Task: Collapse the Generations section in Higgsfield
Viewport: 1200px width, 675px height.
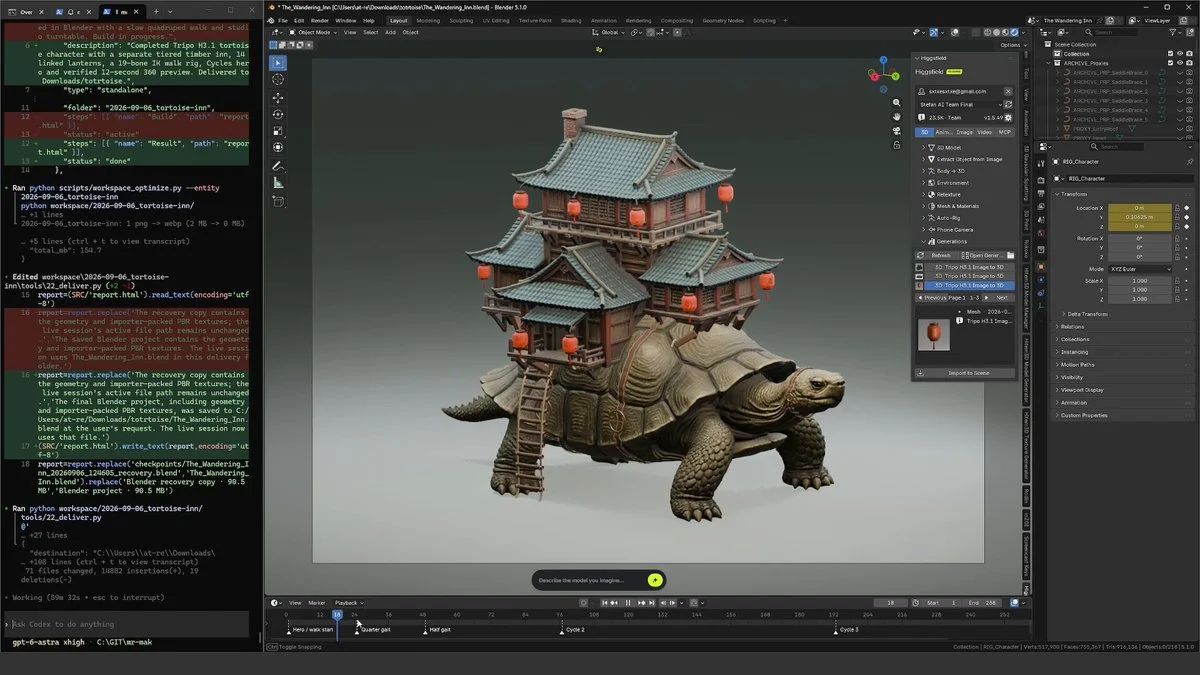Action: tap(946, 241)
